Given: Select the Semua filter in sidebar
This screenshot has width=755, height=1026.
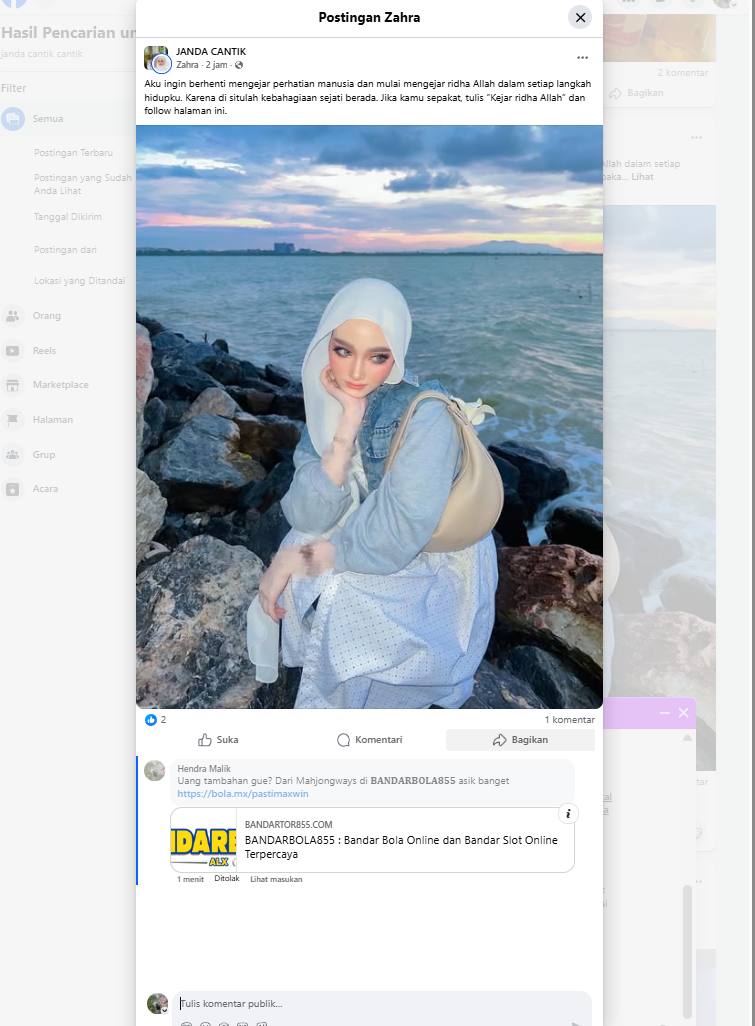Looking at the screenshot, I should click(x=68, y=118).
